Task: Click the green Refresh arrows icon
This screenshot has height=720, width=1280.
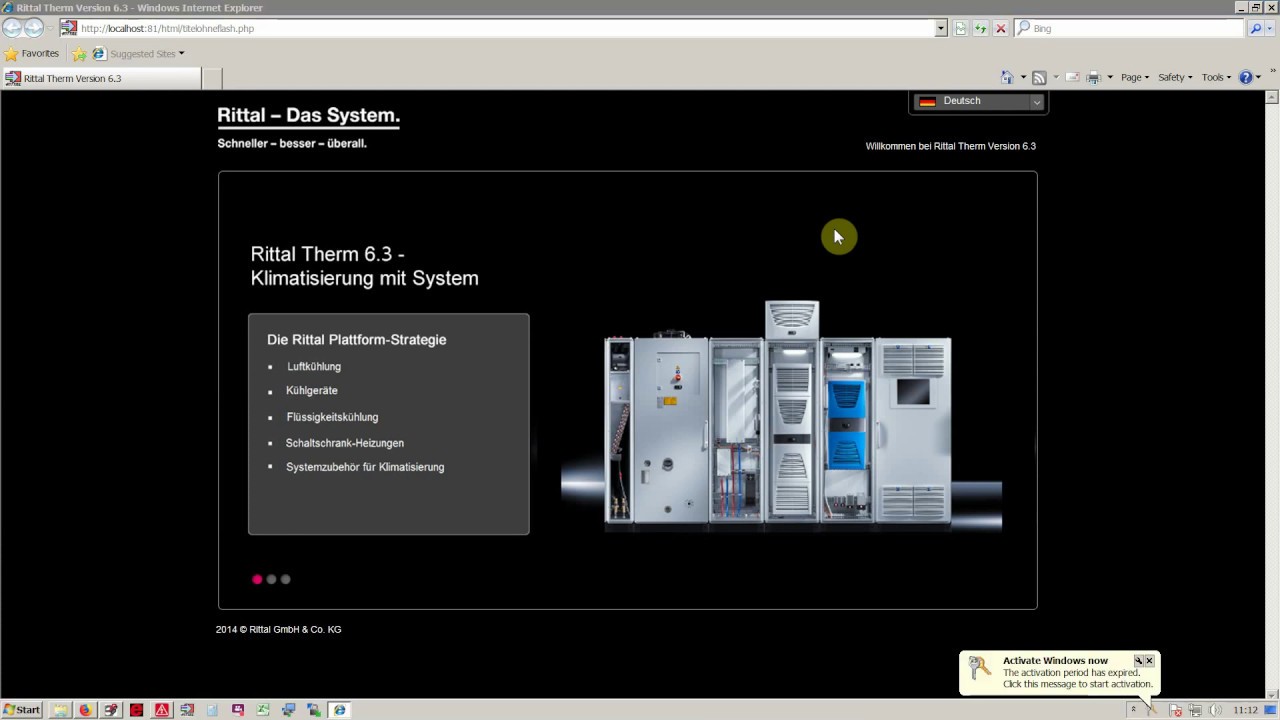Action: [x=981, y=28]
